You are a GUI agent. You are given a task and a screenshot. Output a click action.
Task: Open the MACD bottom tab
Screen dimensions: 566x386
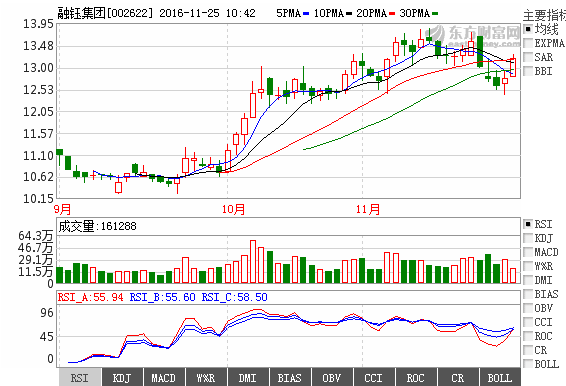164,378
